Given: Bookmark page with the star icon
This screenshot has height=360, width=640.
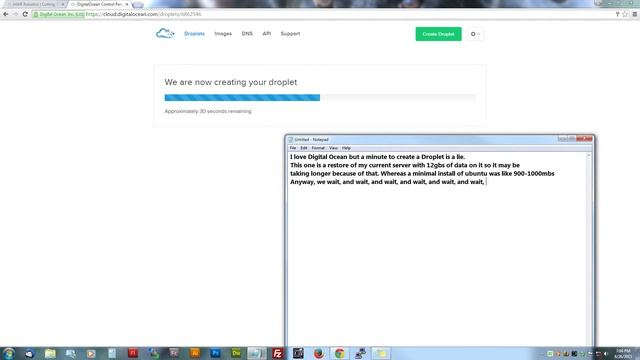Looking at the screenshot, I should click(x=624, y=14).
